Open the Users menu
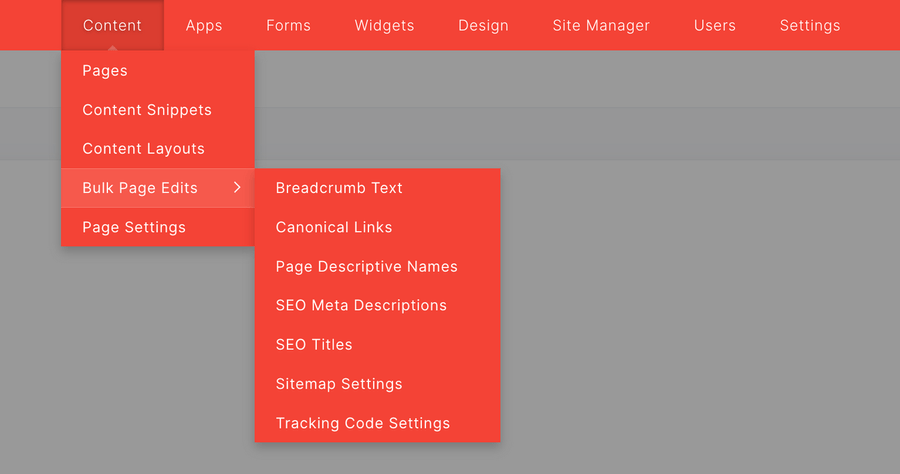The width and height of the screenshot is (900, 474). [715, 25]
